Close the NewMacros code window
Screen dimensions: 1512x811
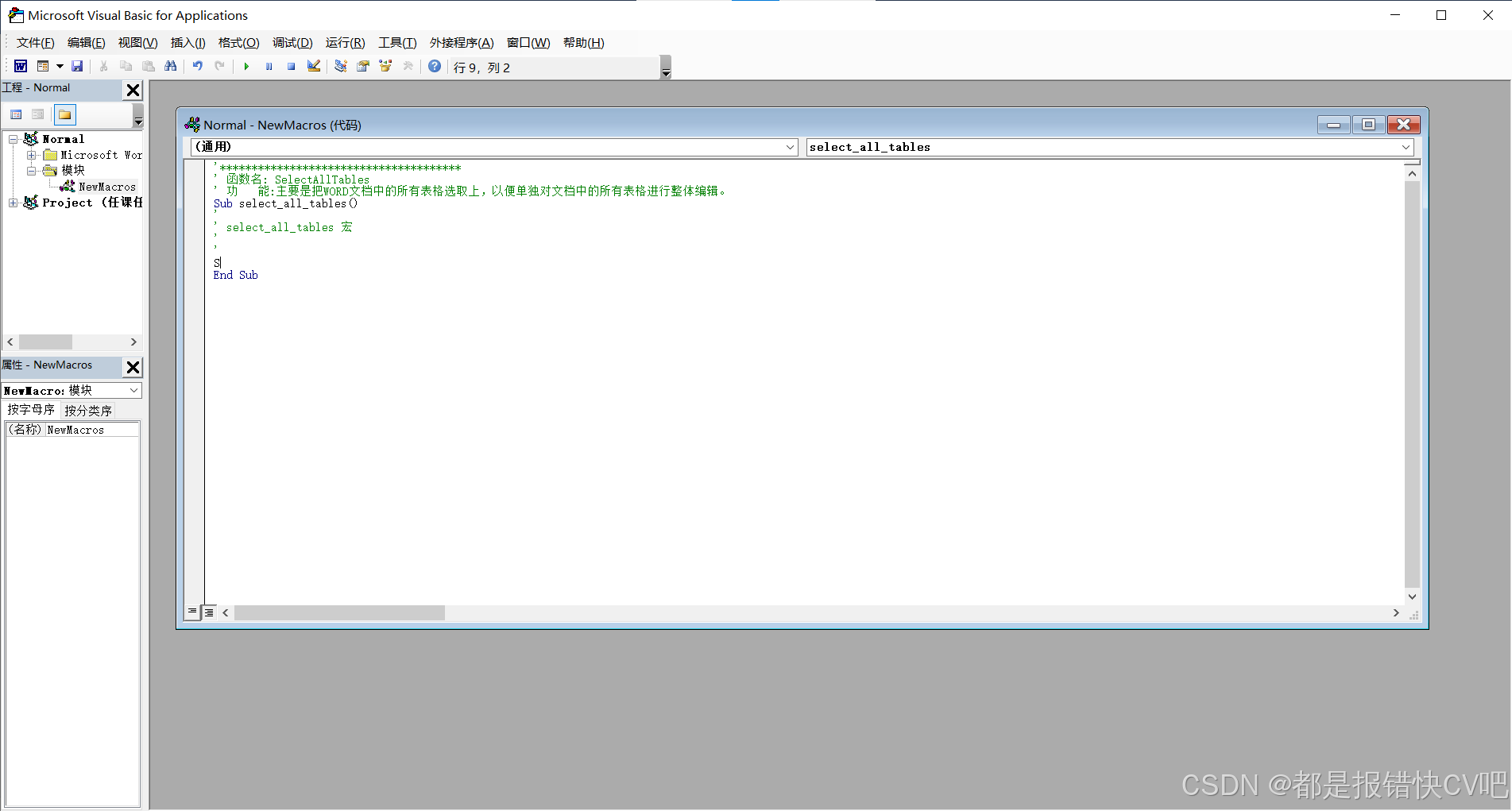click(x=1404, y=125)
